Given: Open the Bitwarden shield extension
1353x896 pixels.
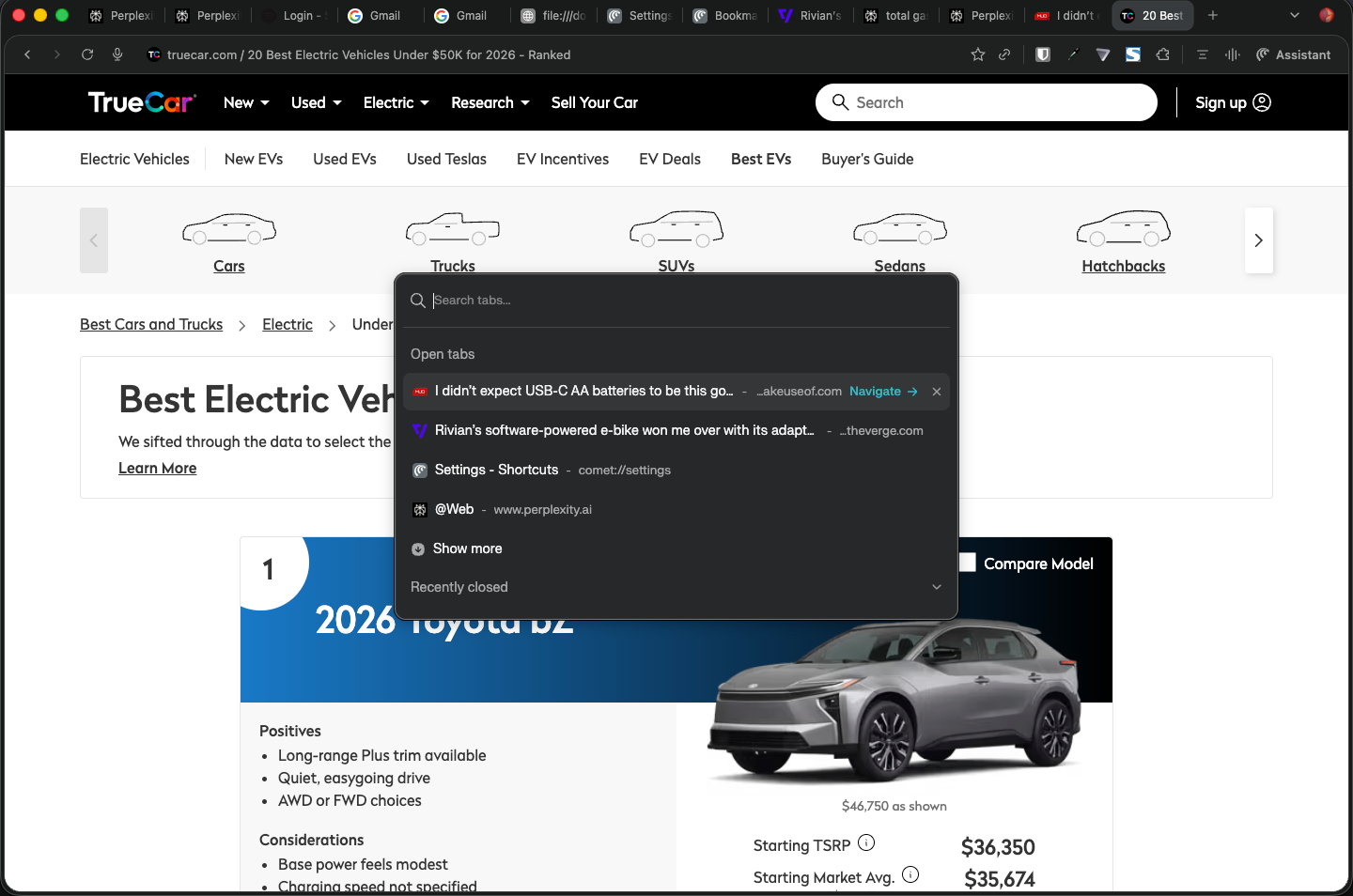Looking at the screenshot, I should (1043, 54).
